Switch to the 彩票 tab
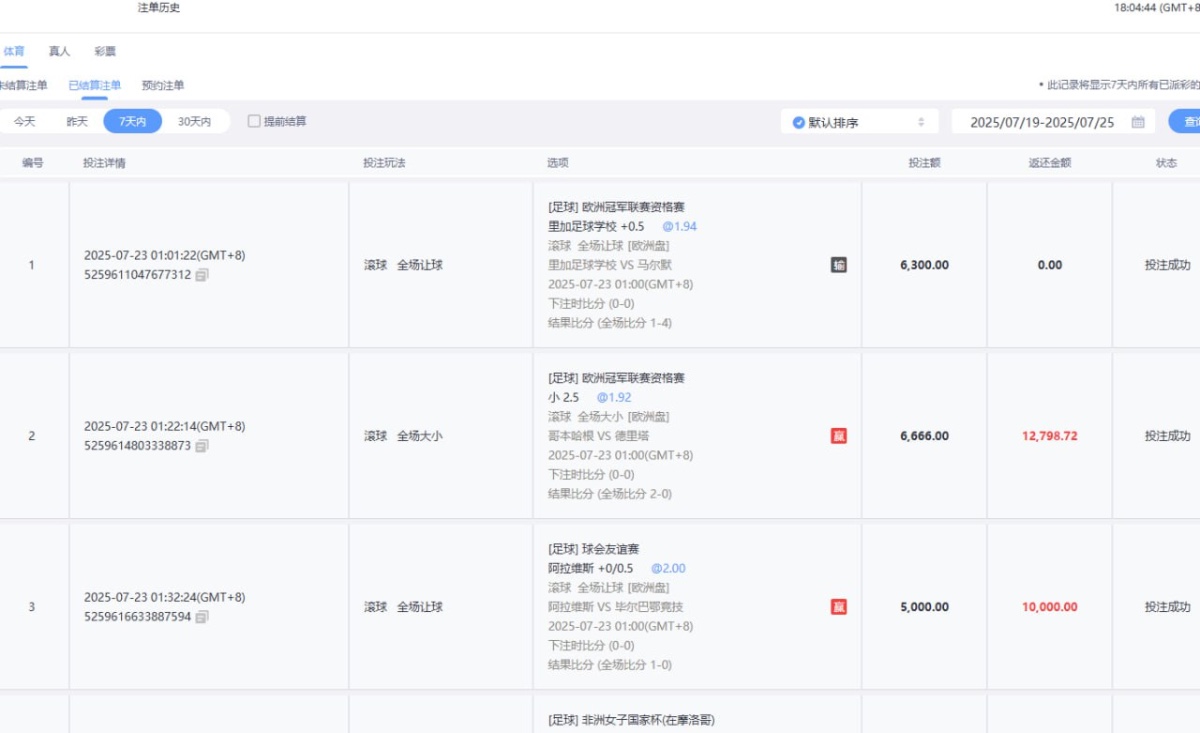This screenshot has height=733, width=1200. [x=105, y=51]
